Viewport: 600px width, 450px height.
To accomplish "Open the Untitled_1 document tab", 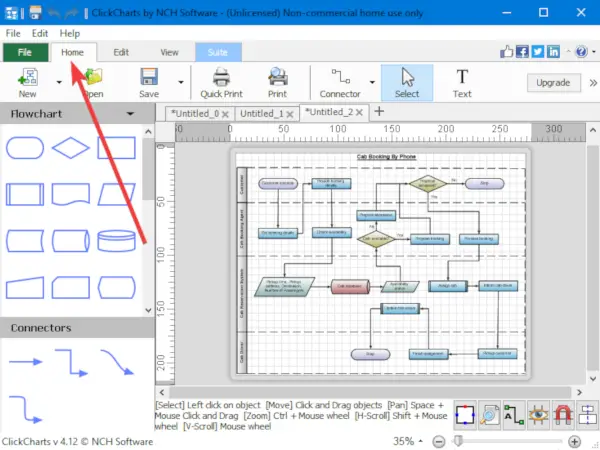I will pyautogui.click(x=262, y=114).
